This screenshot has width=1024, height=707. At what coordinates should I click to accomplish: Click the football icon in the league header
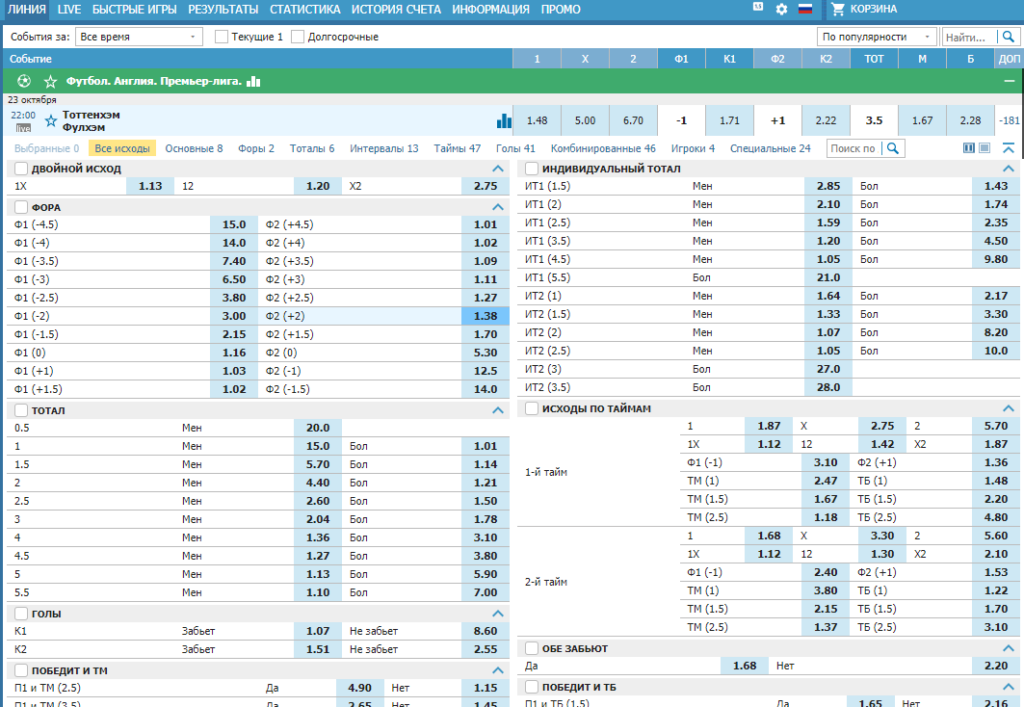[24, 81]
